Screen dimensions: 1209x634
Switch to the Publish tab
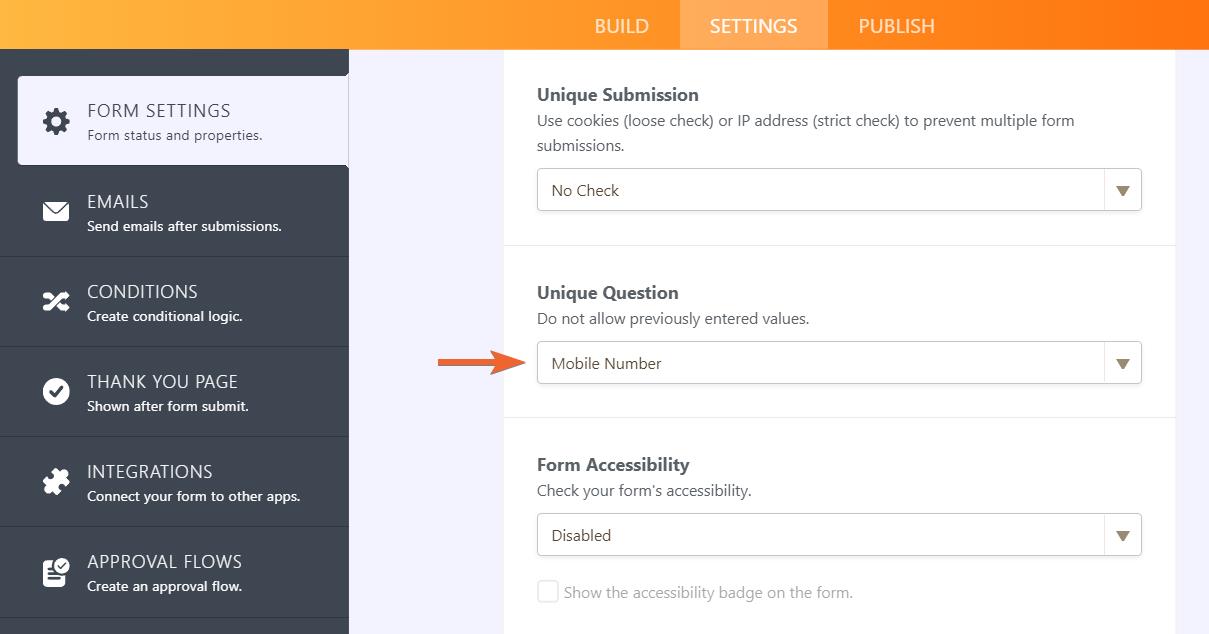click(x=896, y=26)
